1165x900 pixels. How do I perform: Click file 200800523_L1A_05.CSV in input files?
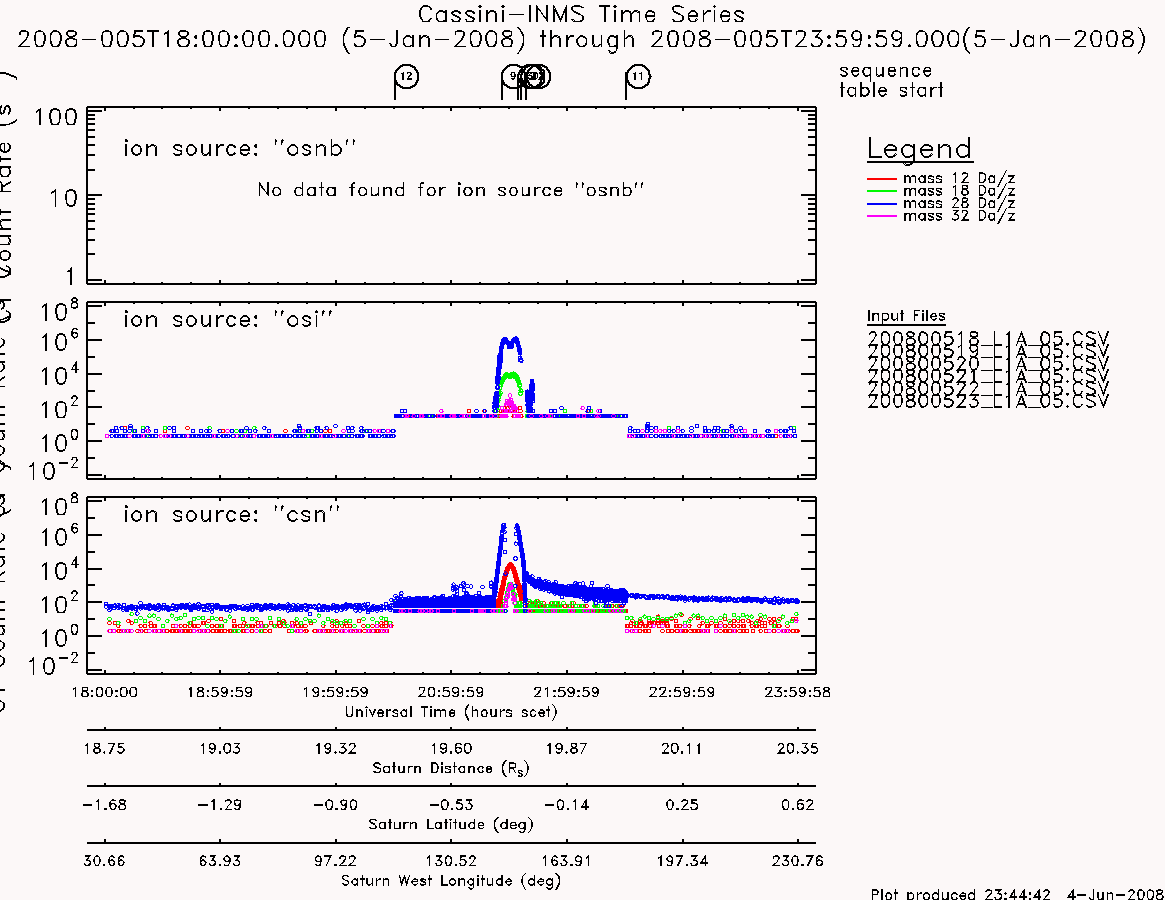987,401
